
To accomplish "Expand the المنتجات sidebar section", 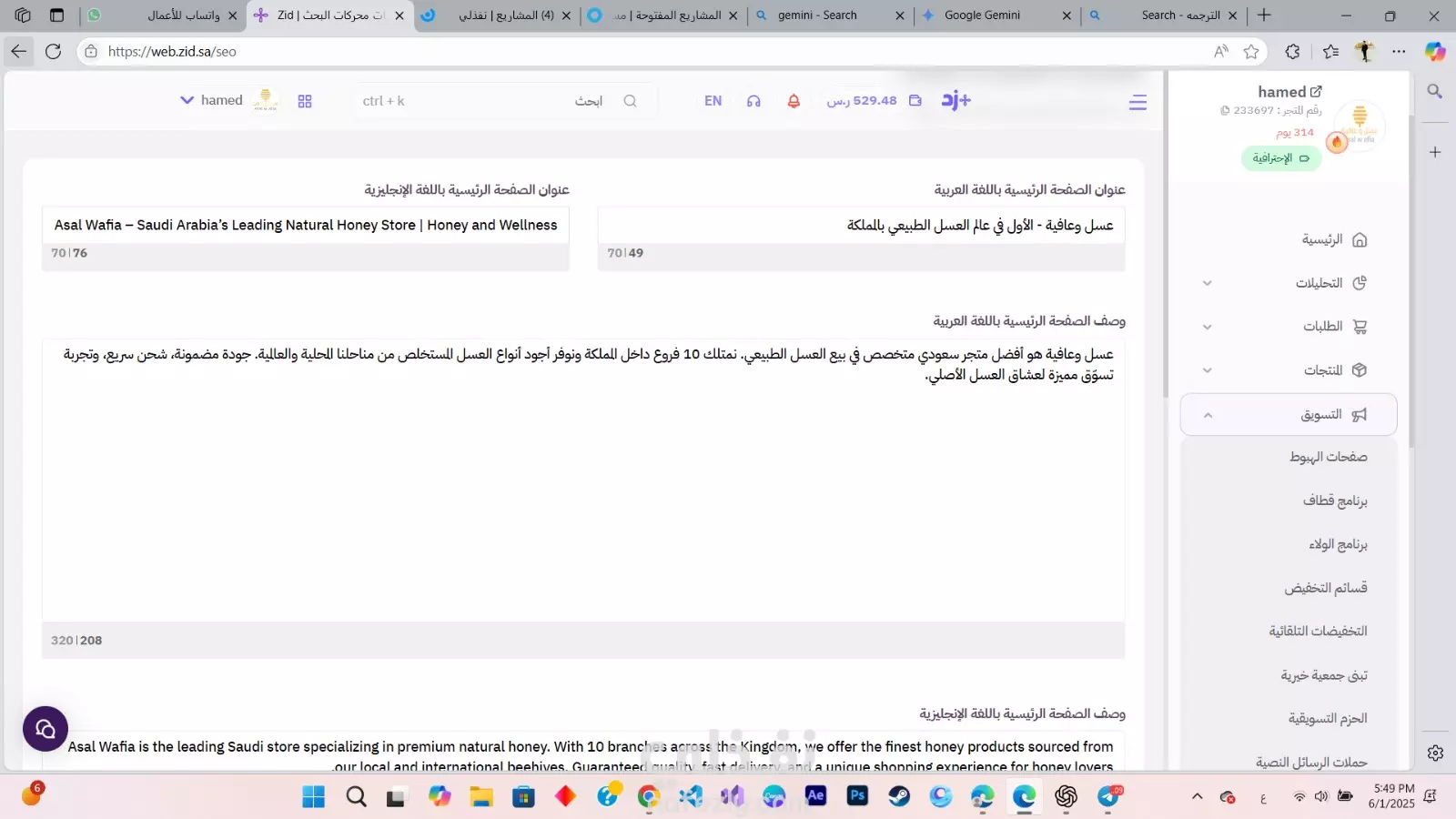I will (1207, 370).
